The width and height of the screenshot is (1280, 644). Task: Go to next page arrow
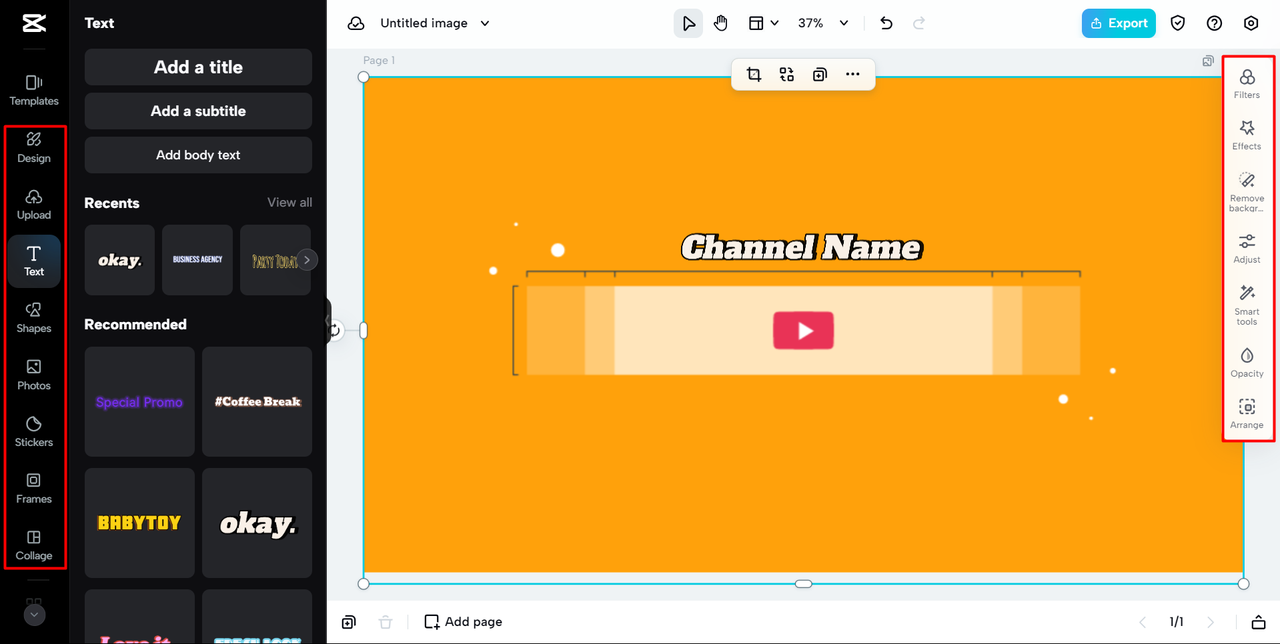pyautogui.click(x=1210, y=622)
